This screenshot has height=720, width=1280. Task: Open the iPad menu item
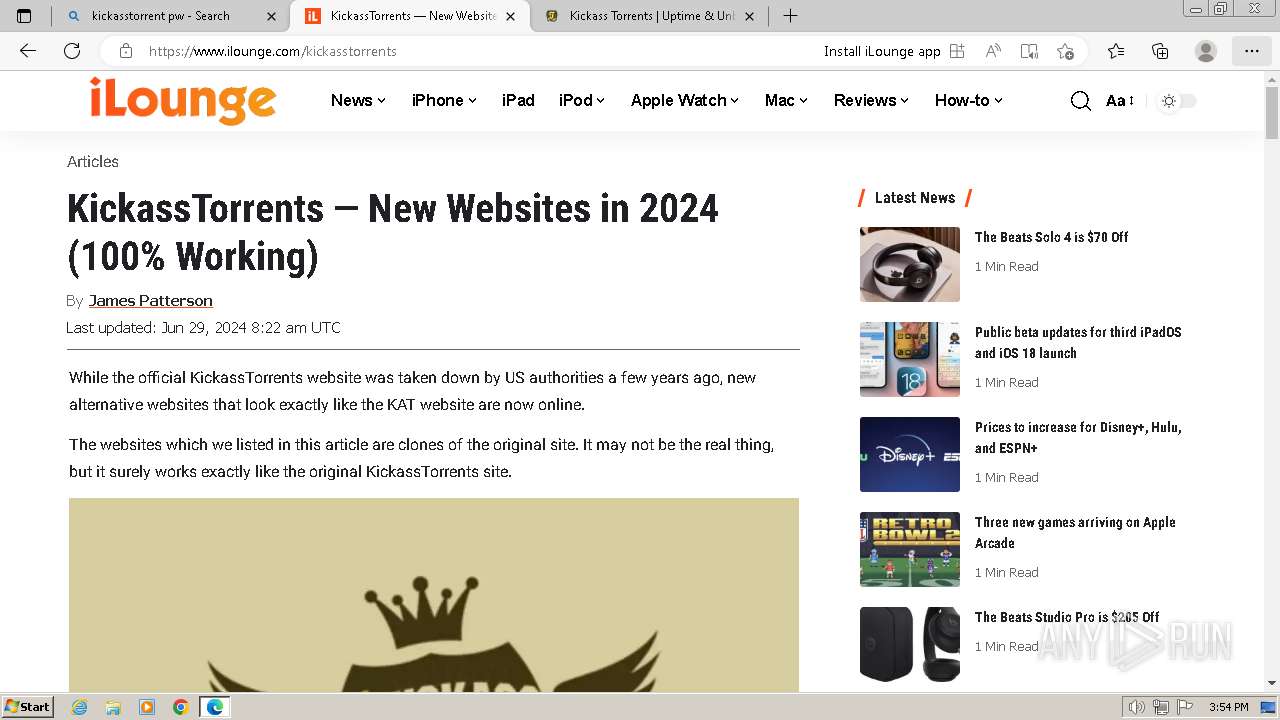click(518, 100)
